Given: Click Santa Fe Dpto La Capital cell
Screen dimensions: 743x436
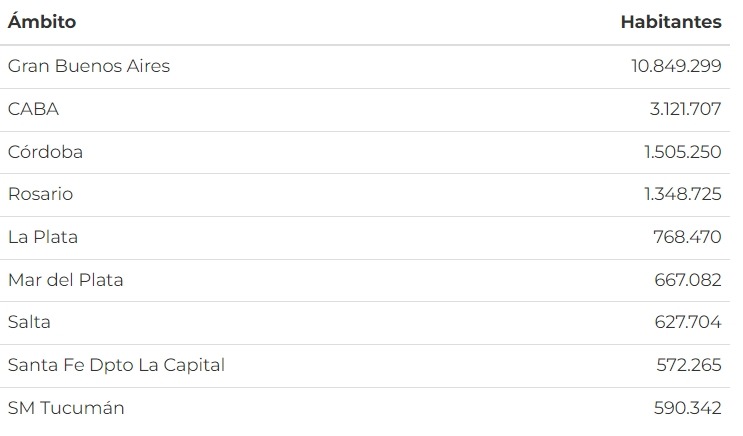Looking at the screenshot, I should point(116,365).
